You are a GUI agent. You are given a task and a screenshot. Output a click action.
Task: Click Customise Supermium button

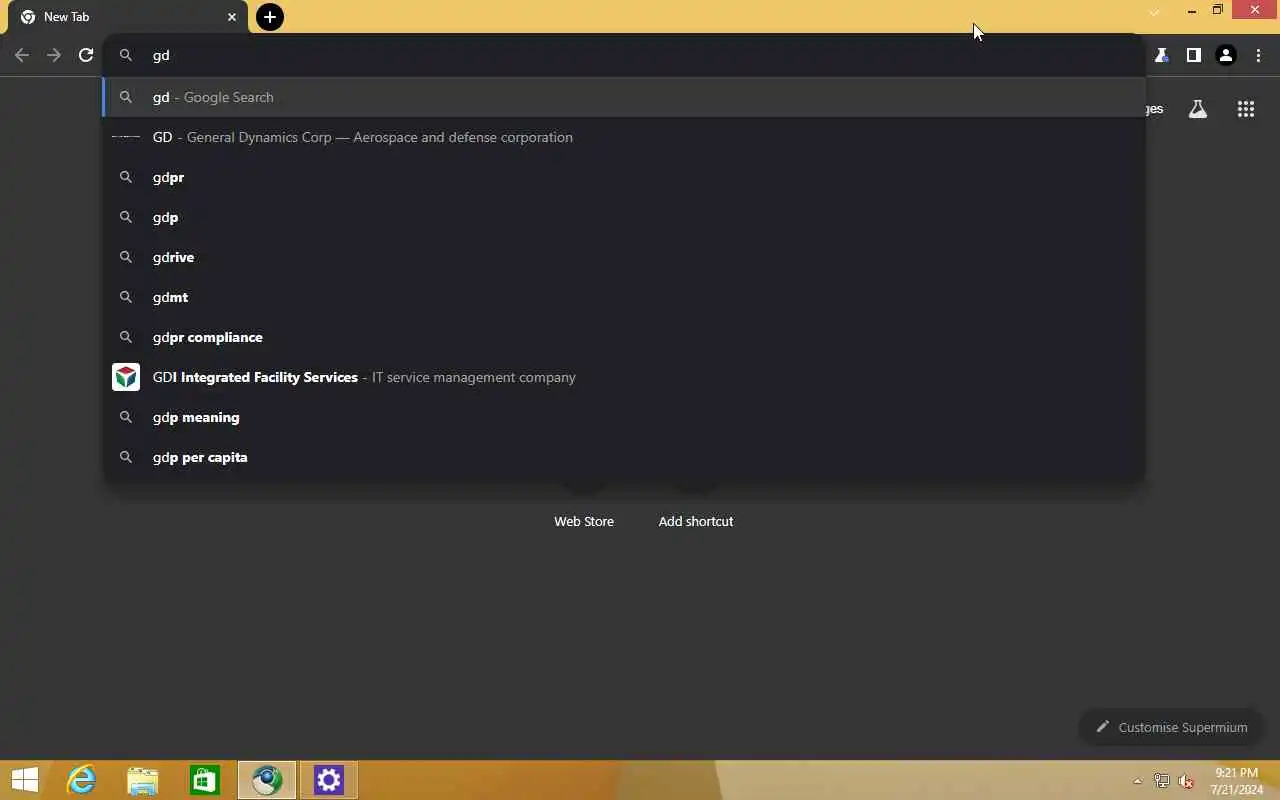(x=1171, y=727)
